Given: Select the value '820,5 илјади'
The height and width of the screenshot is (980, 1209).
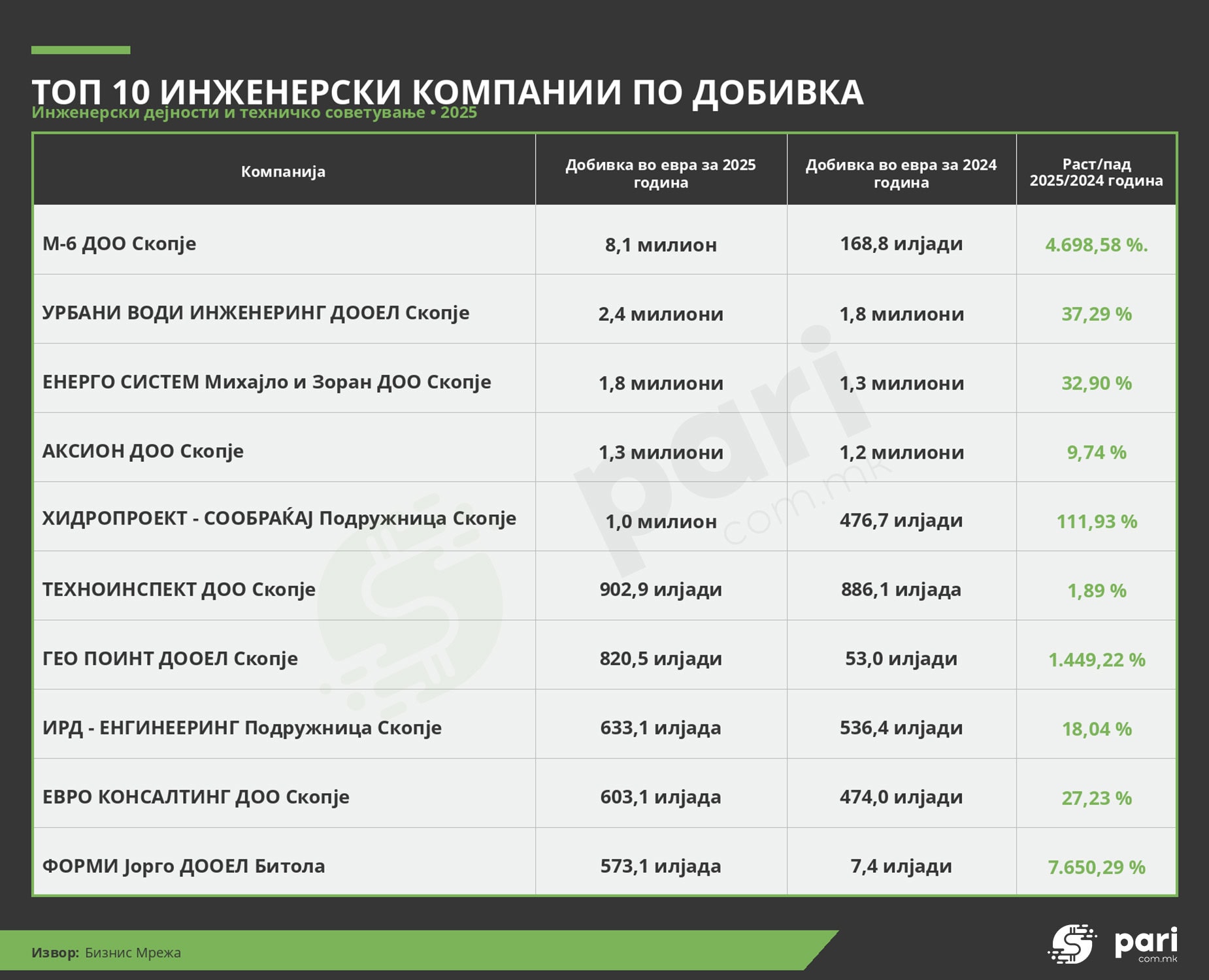Looking at the screenshot, I should (661, 659).
